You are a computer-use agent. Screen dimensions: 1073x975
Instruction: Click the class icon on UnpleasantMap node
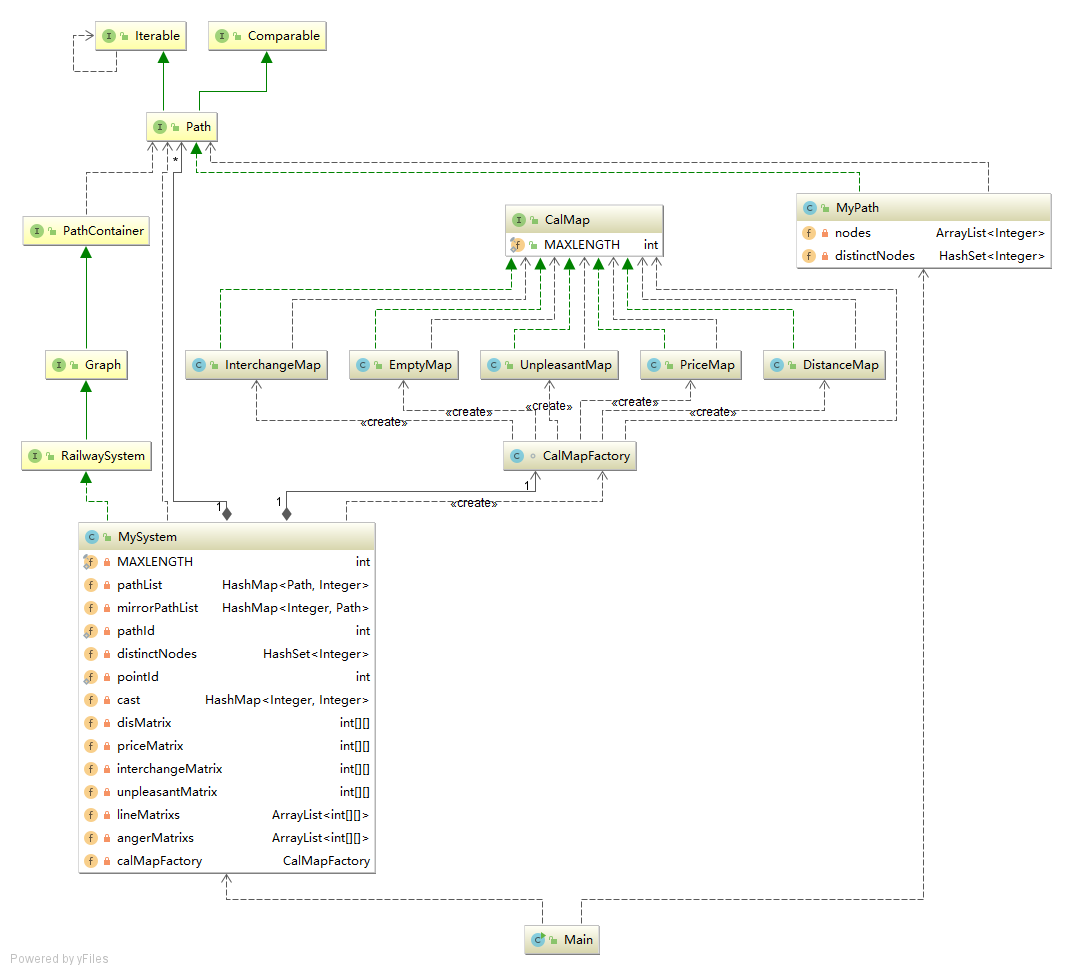tap(493, 365)
